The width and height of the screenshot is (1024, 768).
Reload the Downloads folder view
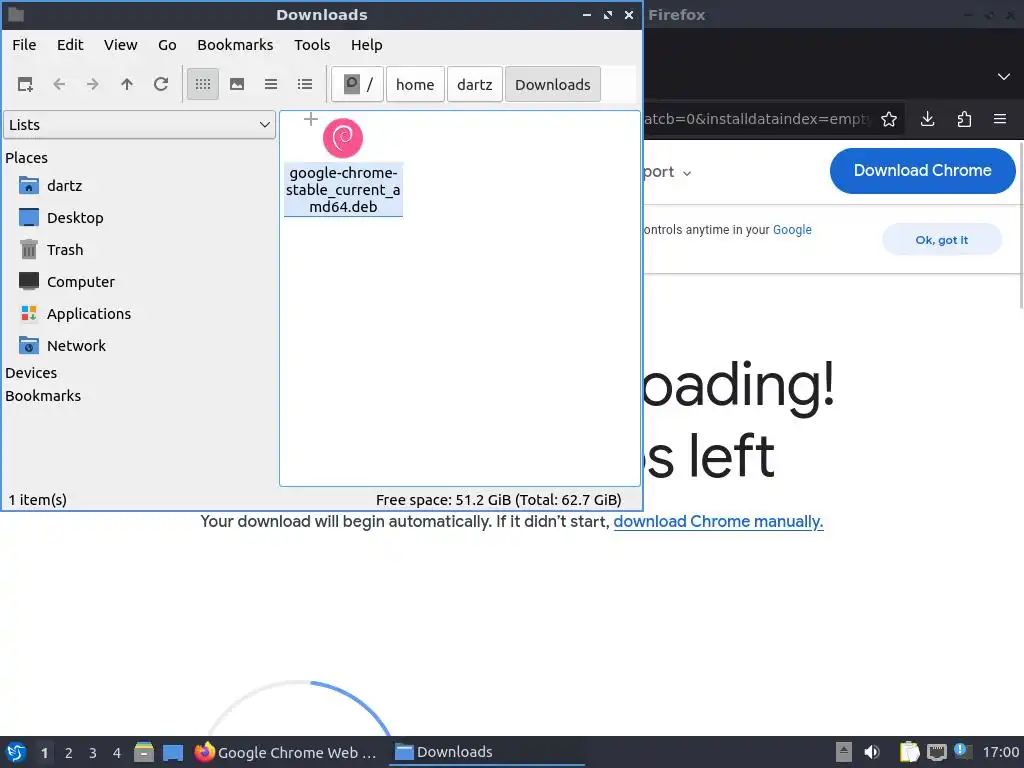[161, 84]
